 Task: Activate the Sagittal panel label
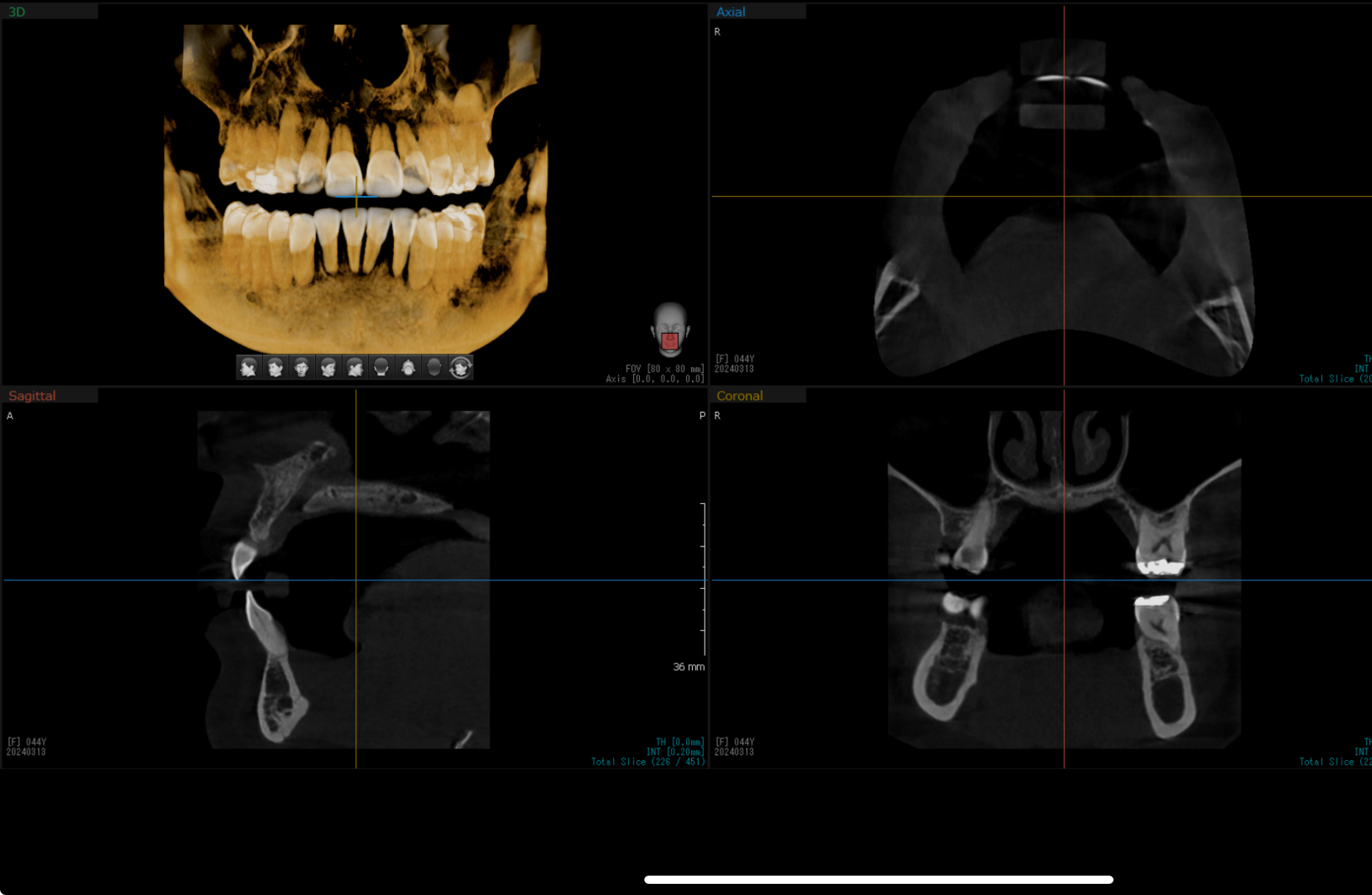coord(32,395)
